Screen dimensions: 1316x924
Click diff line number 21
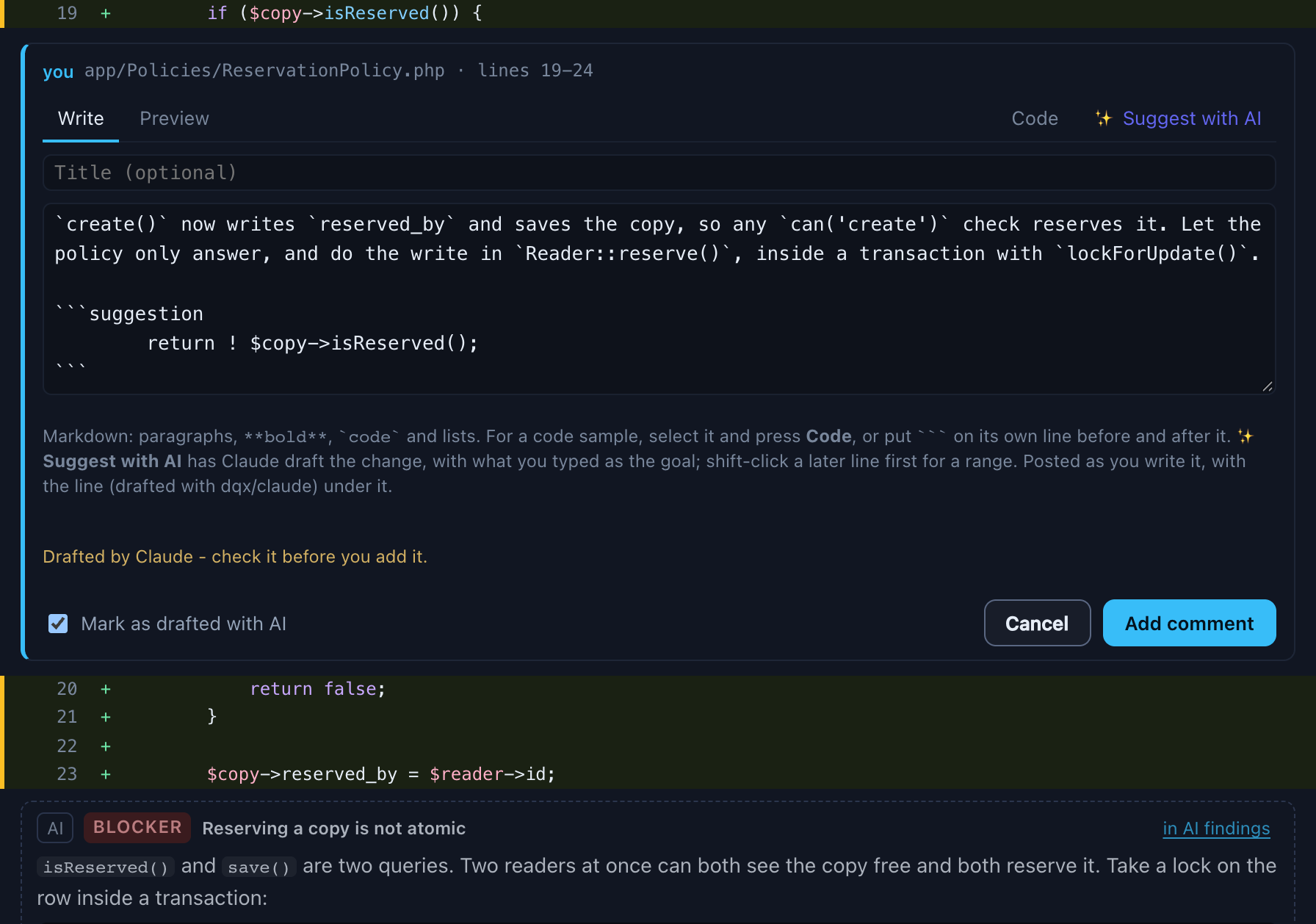[67, 717]
